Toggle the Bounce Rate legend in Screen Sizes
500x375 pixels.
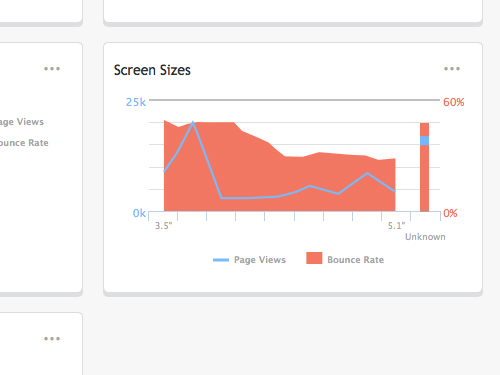pyautogui.click(x=345, y=259)
